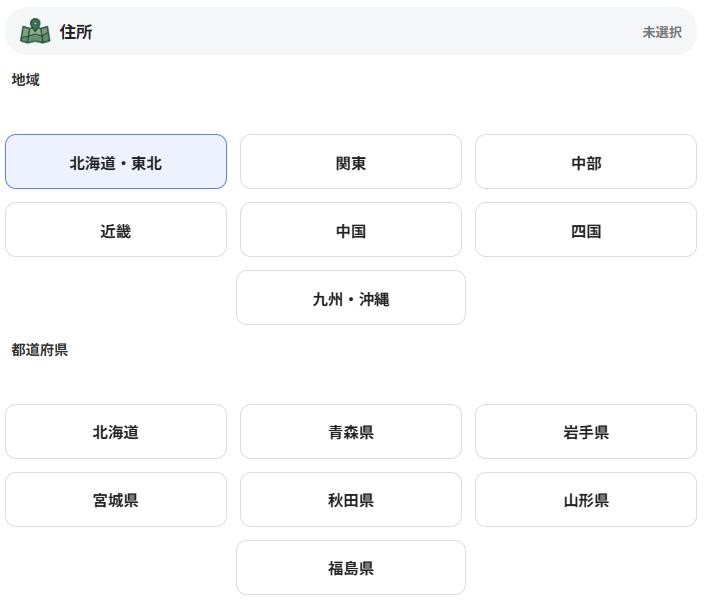The image size is (707, 605).
Task: Click the 山形県 prefecture option
Action: tap(586, 500)
